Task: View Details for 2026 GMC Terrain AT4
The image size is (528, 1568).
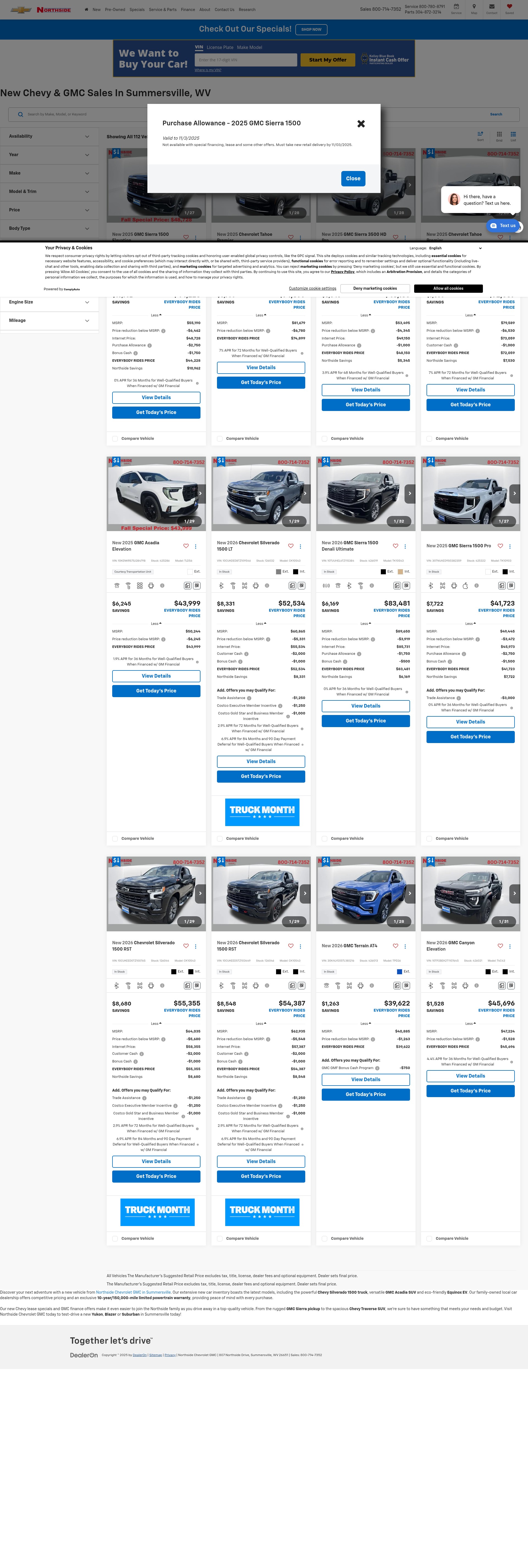Action: point(366,1080)
